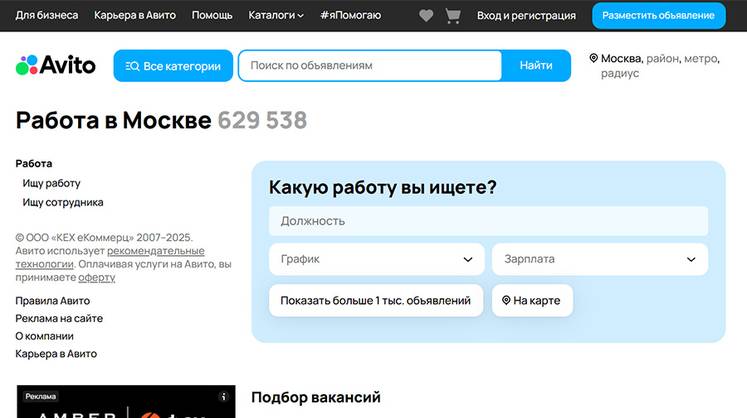
Task: Open Помощь in top menu
Action: coord(212,15)
